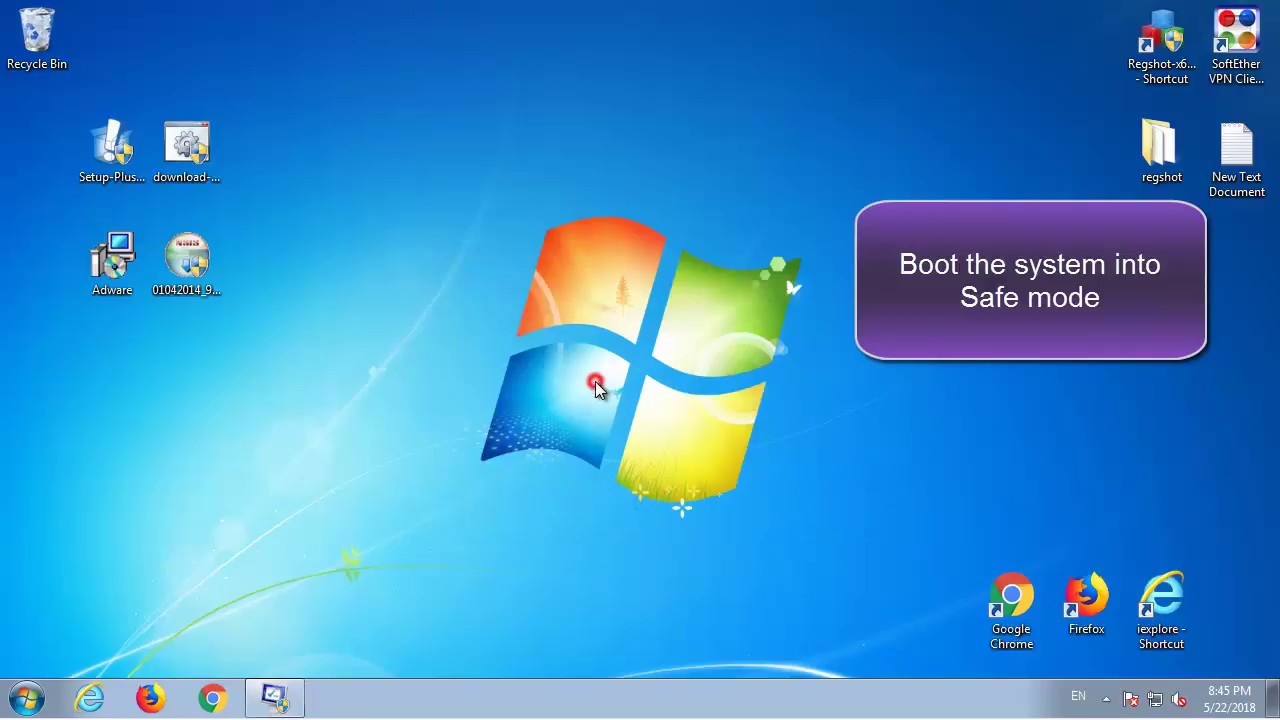The image size is (1280, 720).
Task: Open the active taskbar program button
Action: pos(275,698)
